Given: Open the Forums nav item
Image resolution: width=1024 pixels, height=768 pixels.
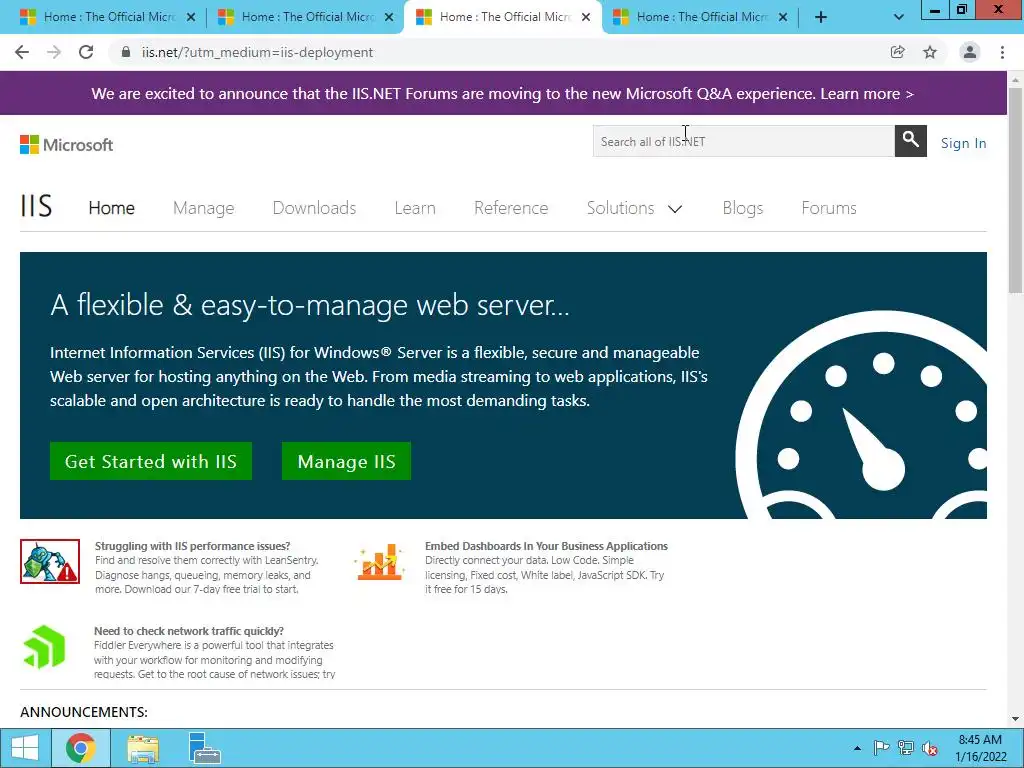Looking at the screenshot, I should [x=829, y=208].
